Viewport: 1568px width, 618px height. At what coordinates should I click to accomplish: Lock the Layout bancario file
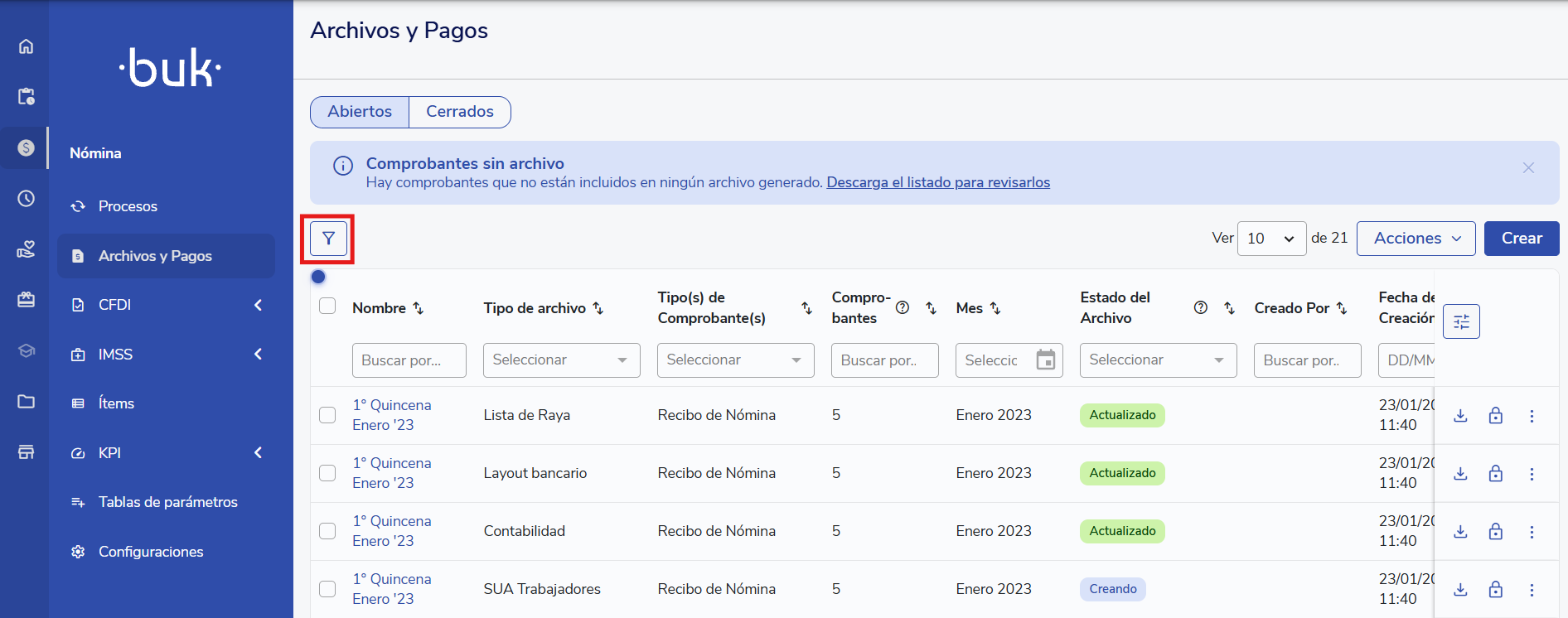tap(1495, 474)
